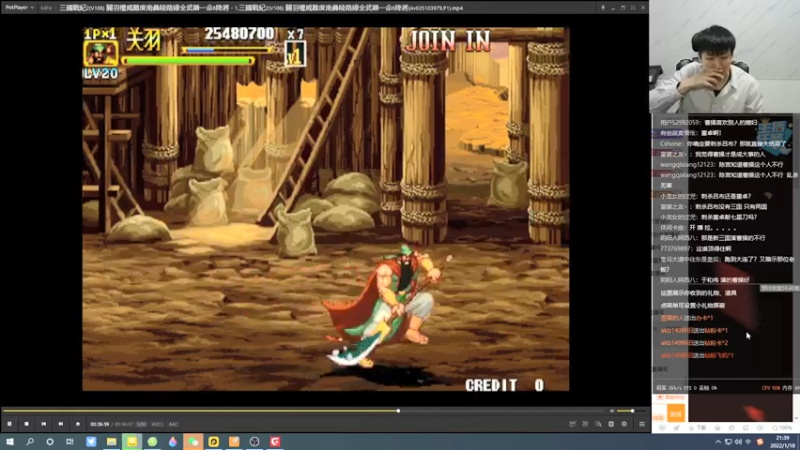Image resolution: width=800 pixels, height=450 pixels.
Task: Expand the system tray hidden icons
Action: pyautogui.click(x=718, y=442)
